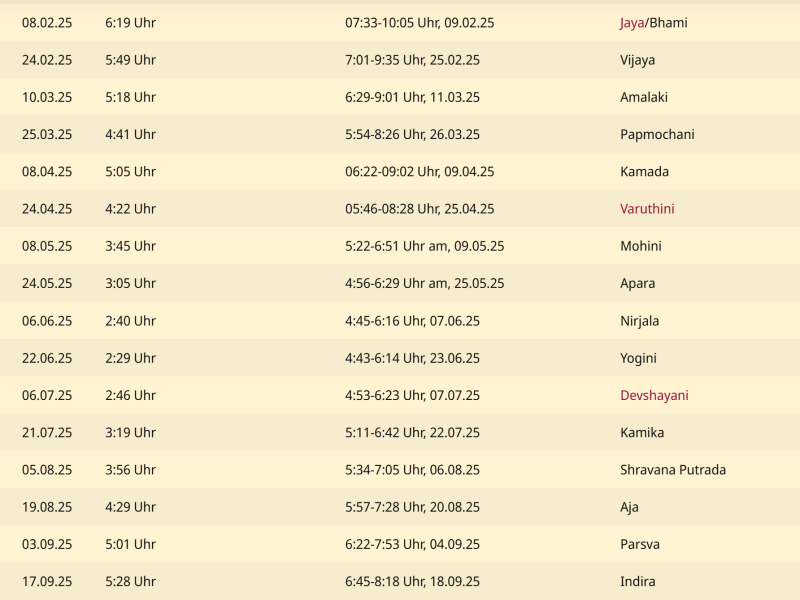Click the Indira name cell
The width and height of the screenshot is (800, 600).
tap(637, 581)
